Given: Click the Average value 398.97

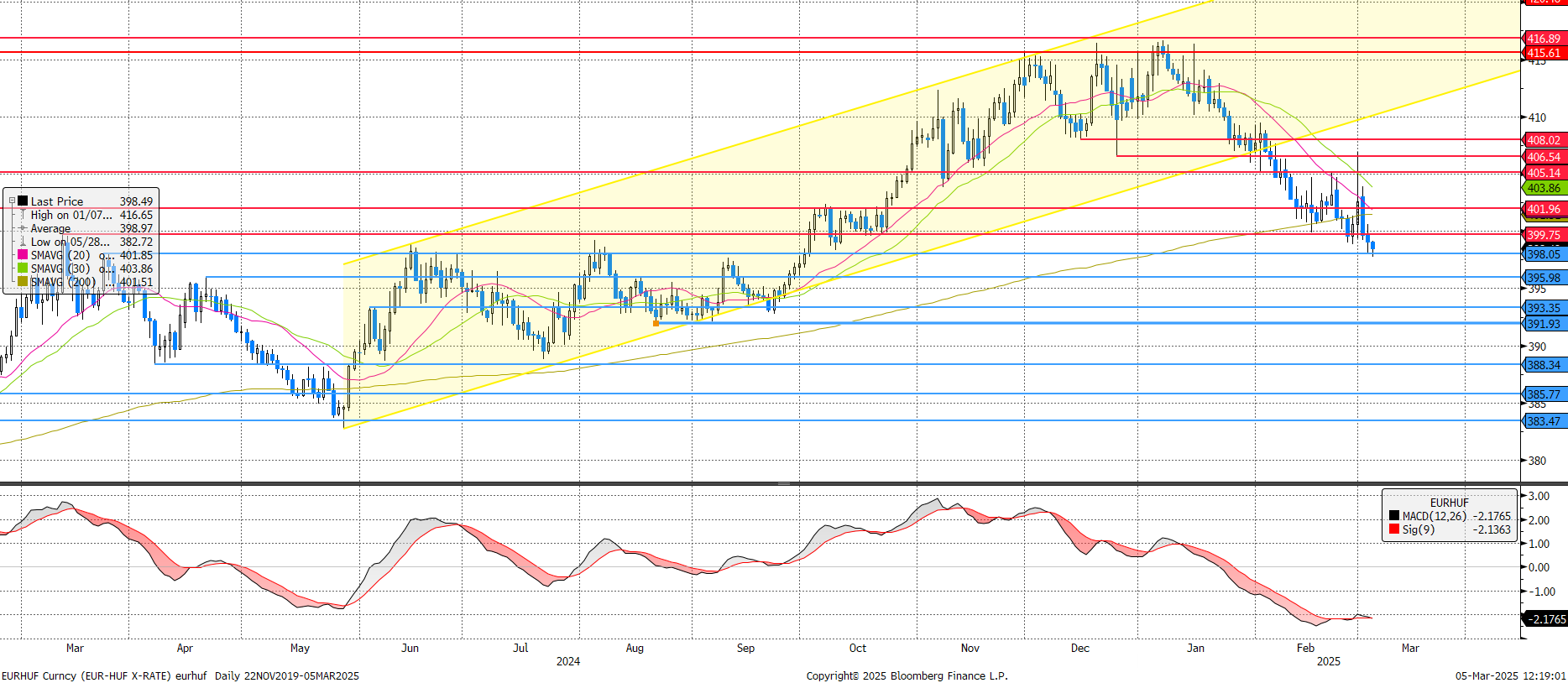Looking at the screenshot, I should (136, 228).
